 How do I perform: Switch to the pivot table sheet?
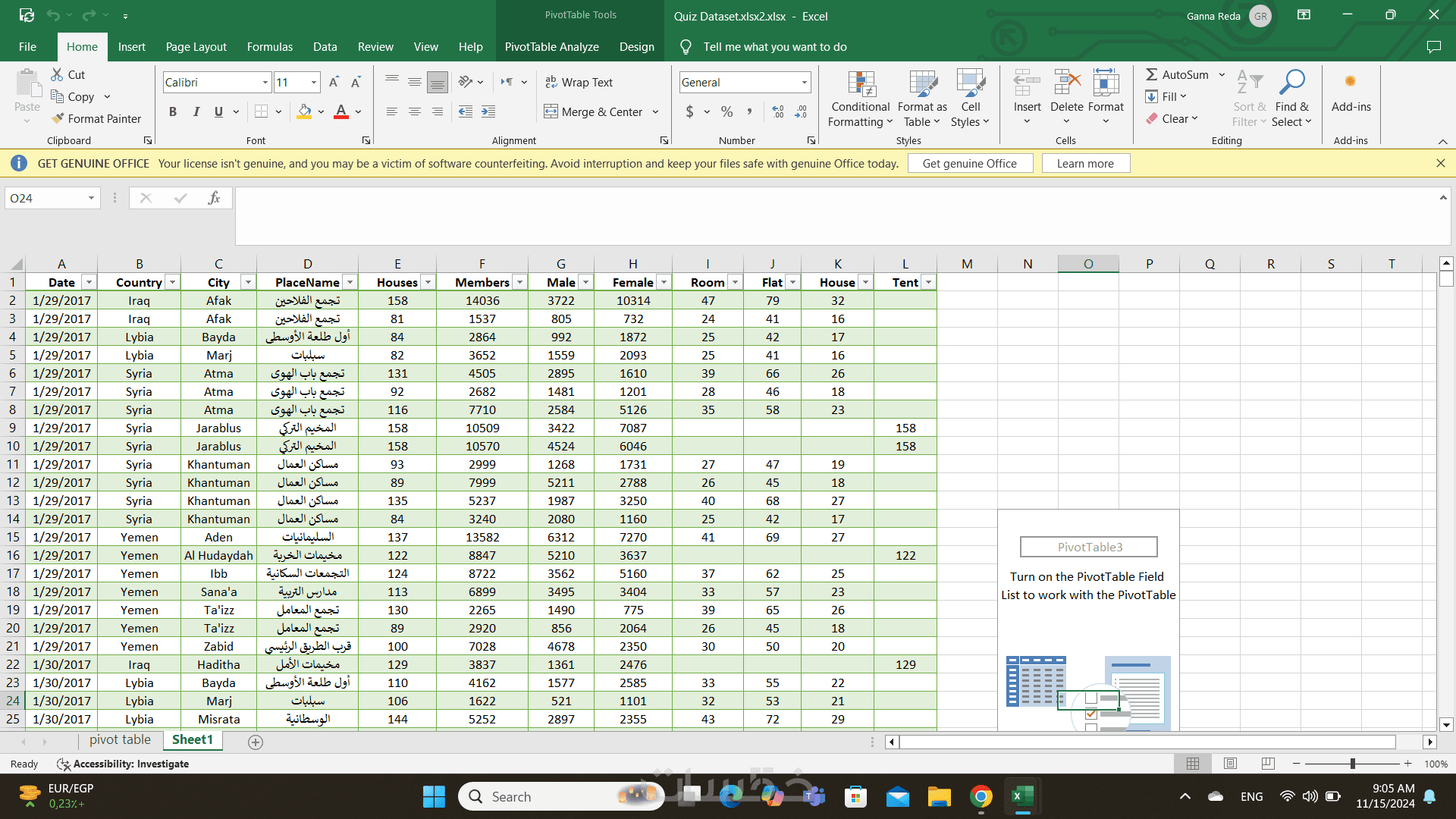point(120,740)
